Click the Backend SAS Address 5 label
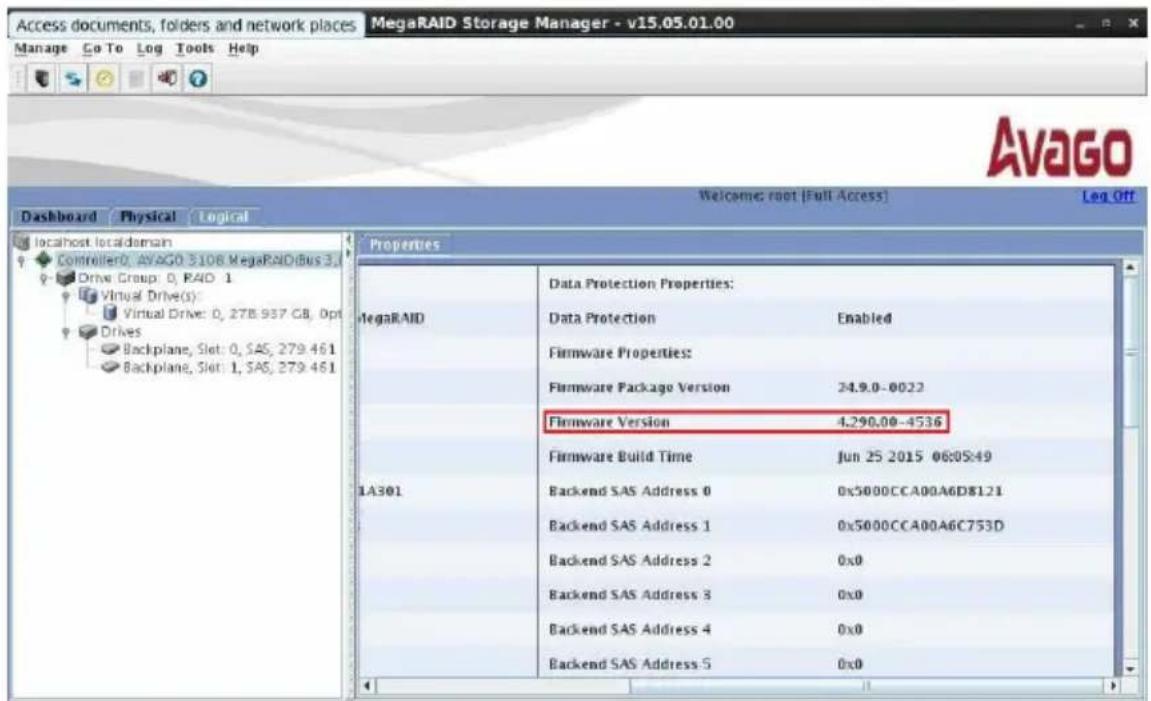 (x=630, y=664)
